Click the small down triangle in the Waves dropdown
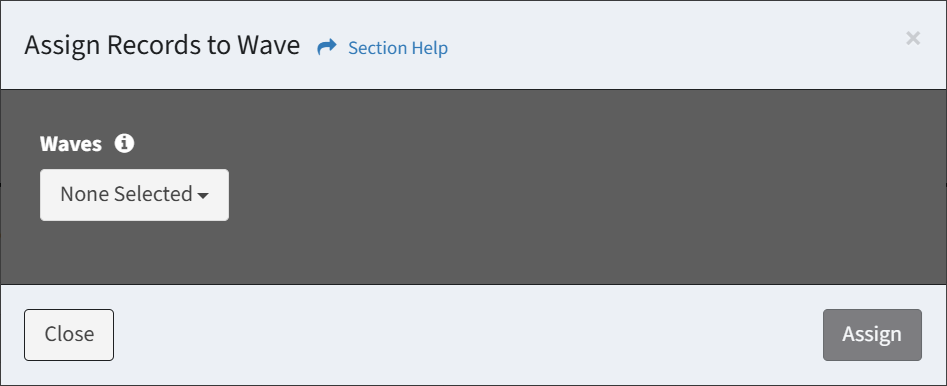947x386 pixels. point(203,196)
